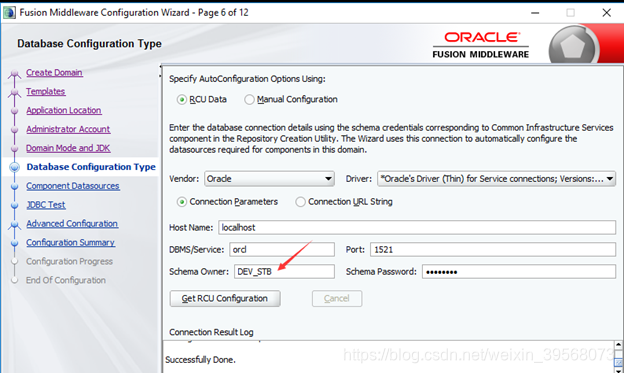Image resolution: width=624 pixels, height=373 pixels.
Task: Click the step bullet beside Advanced Configuration
Action: click(x=15, y=225)
